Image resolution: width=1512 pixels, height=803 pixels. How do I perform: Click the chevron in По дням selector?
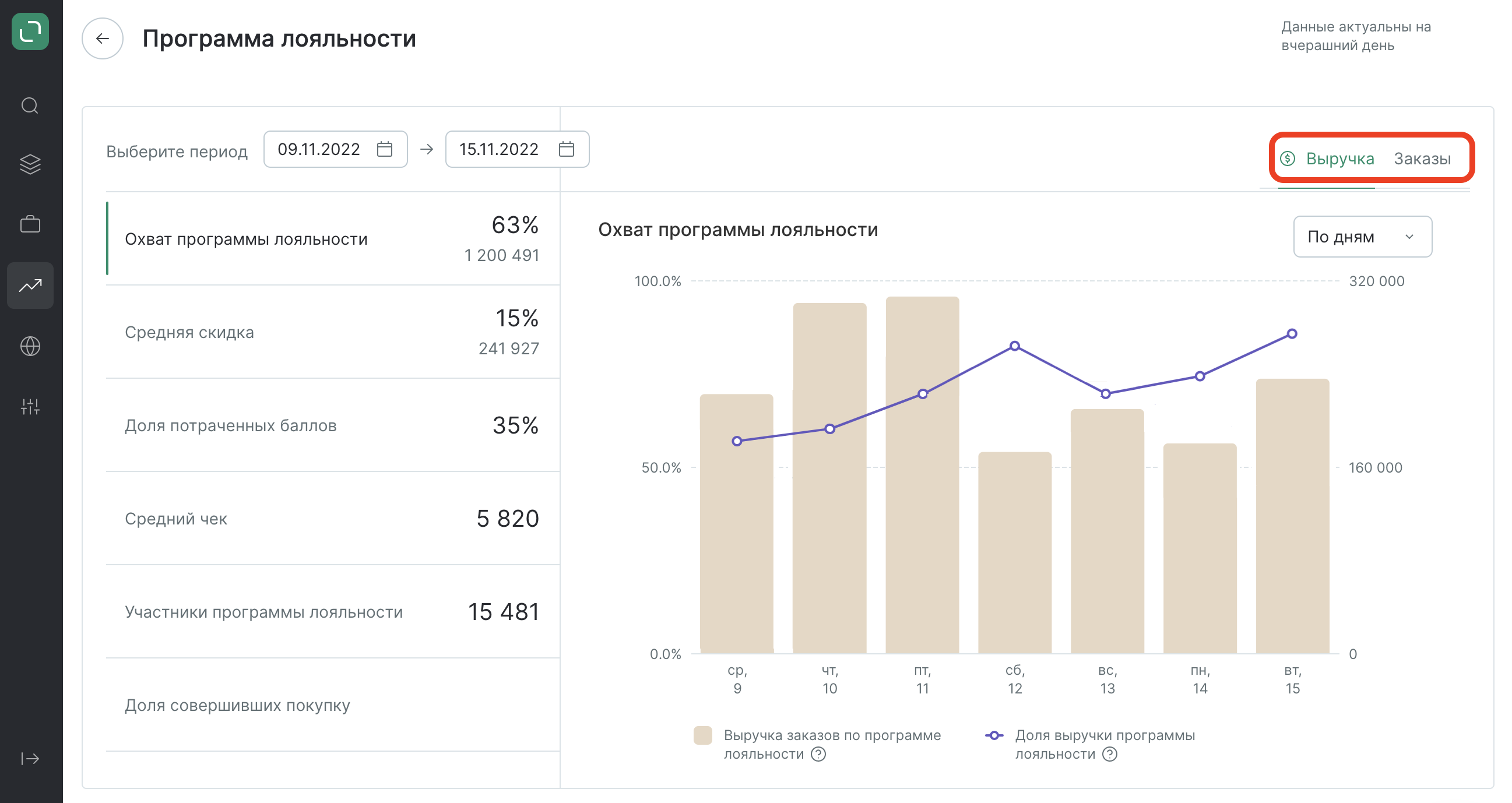(x=1409, y=237)
